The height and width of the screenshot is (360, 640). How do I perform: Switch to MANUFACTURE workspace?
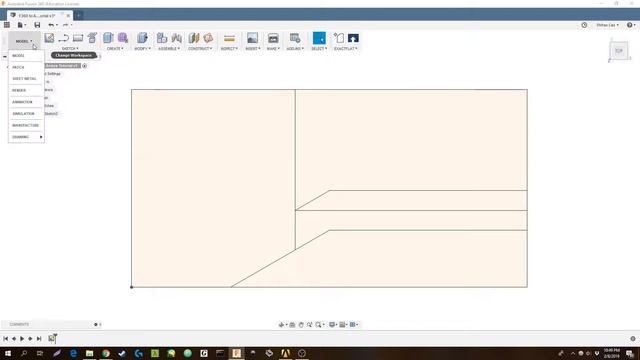(26, 125)
